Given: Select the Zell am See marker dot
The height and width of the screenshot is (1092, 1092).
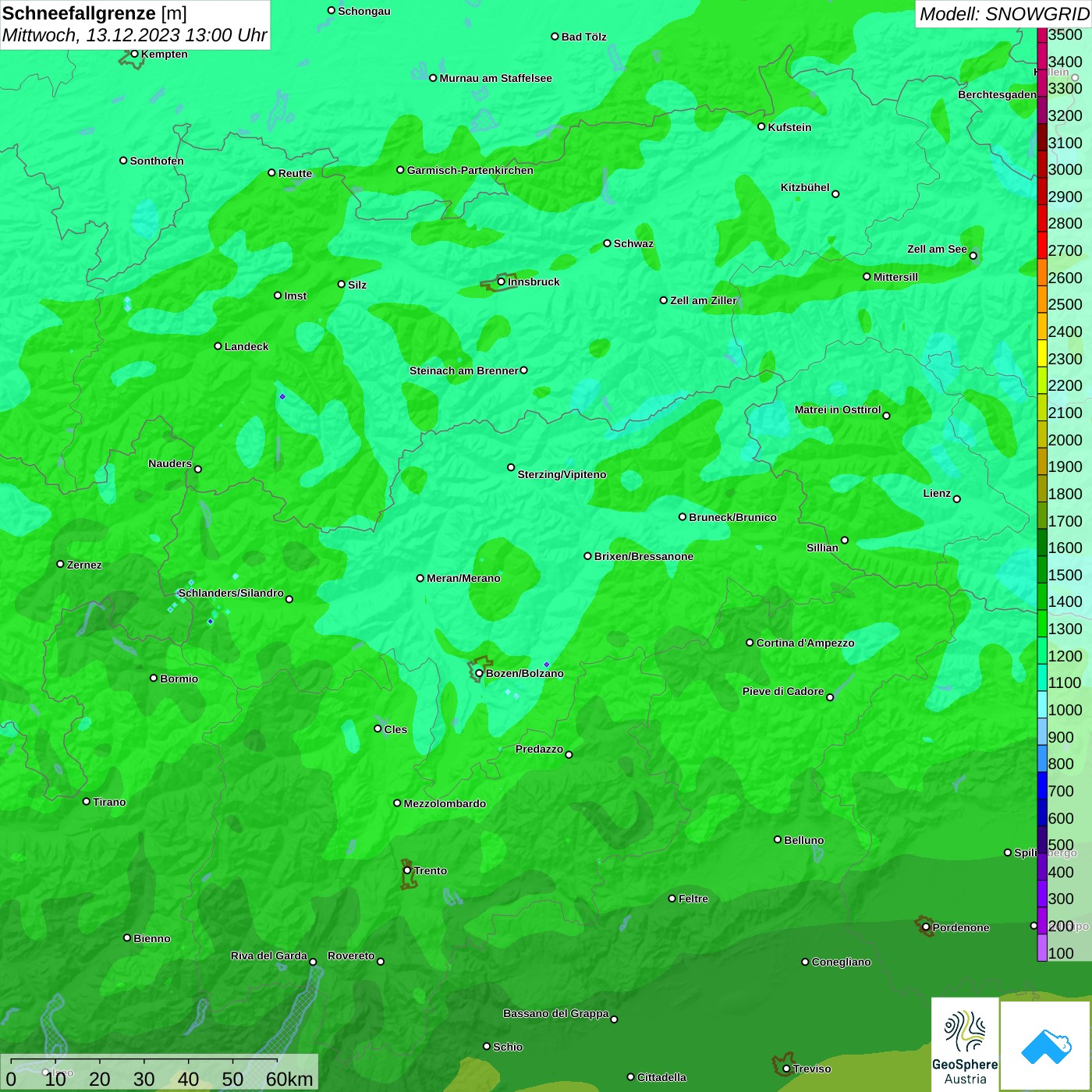Looking at the screenshot, I should [x=973, y=255].
